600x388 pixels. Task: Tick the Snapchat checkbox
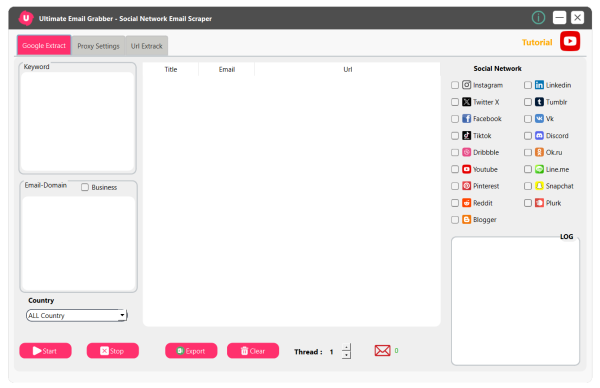tap(528, 186)
